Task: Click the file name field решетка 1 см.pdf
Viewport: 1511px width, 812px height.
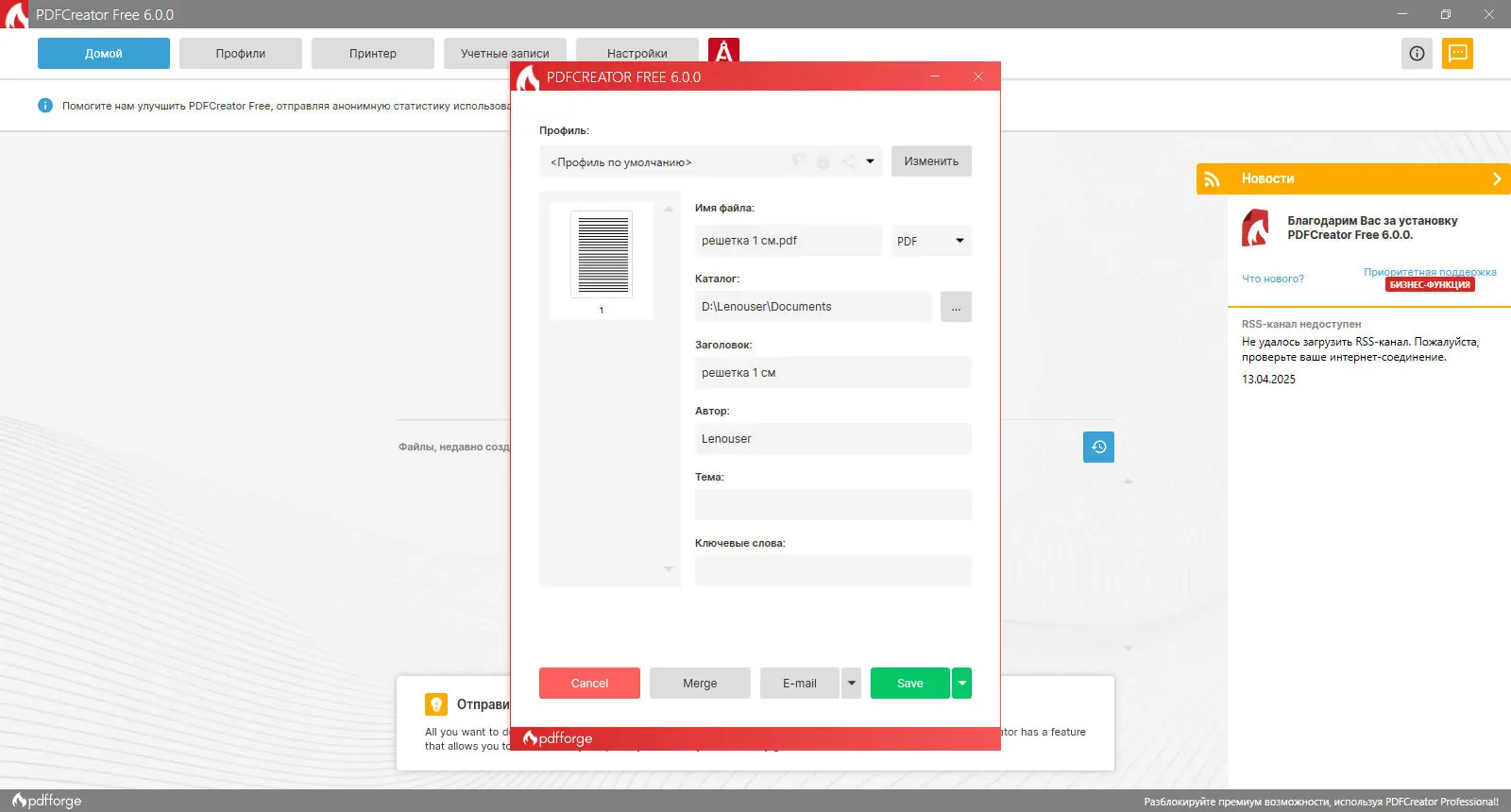Action: point(789,241)
